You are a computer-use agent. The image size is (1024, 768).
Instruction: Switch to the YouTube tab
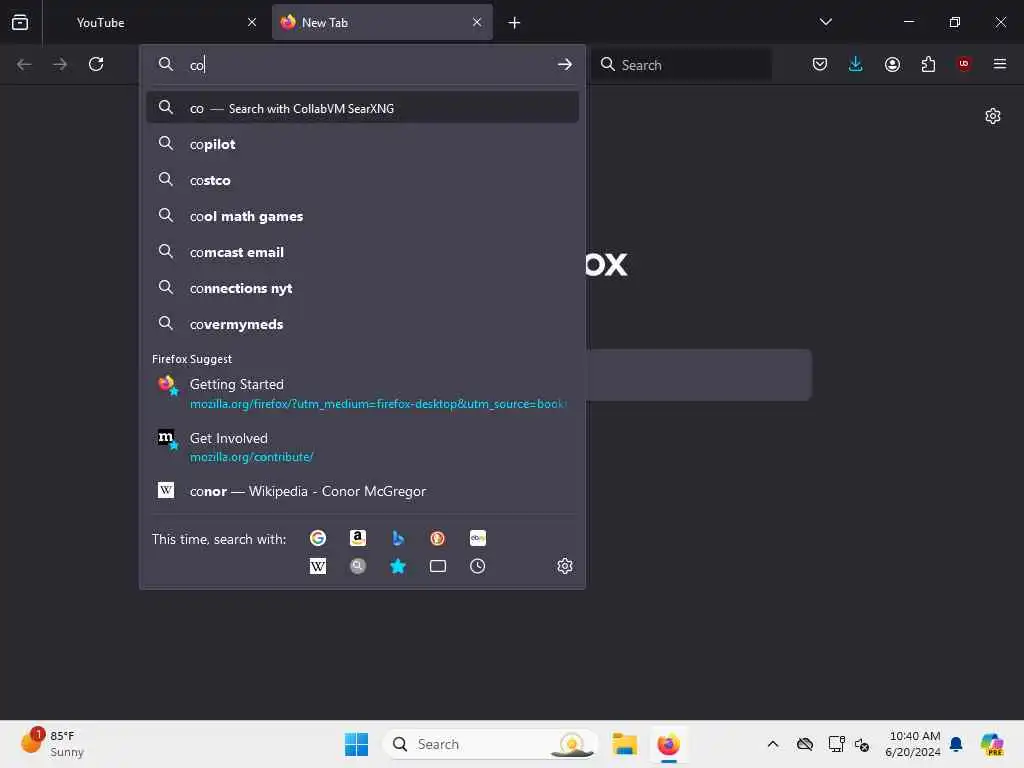coord(156,22)
